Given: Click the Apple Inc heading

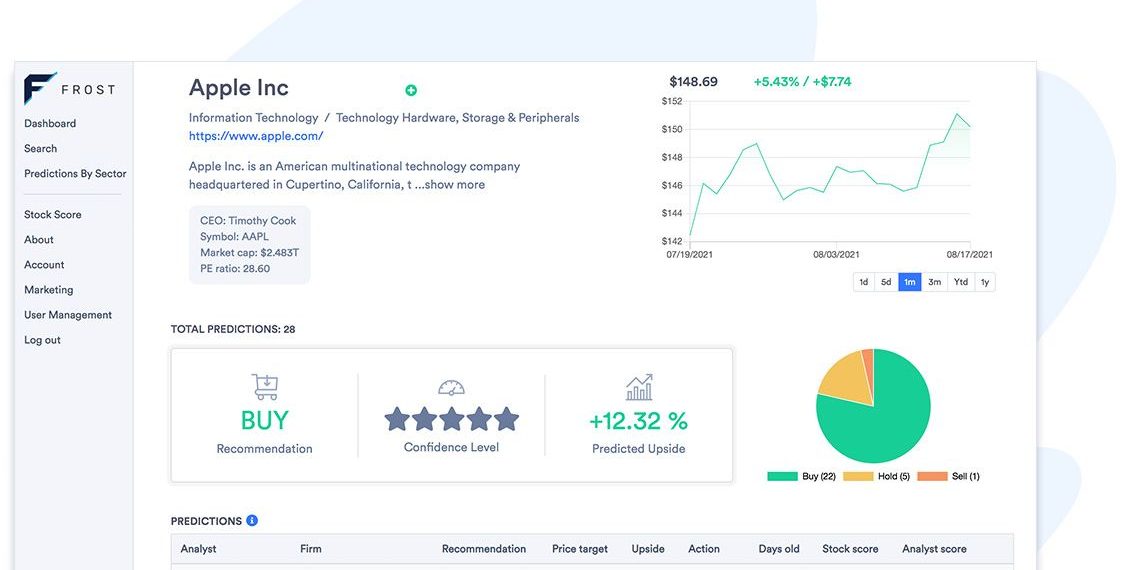Looking at the screenshot, I should (x=239, y=88).
